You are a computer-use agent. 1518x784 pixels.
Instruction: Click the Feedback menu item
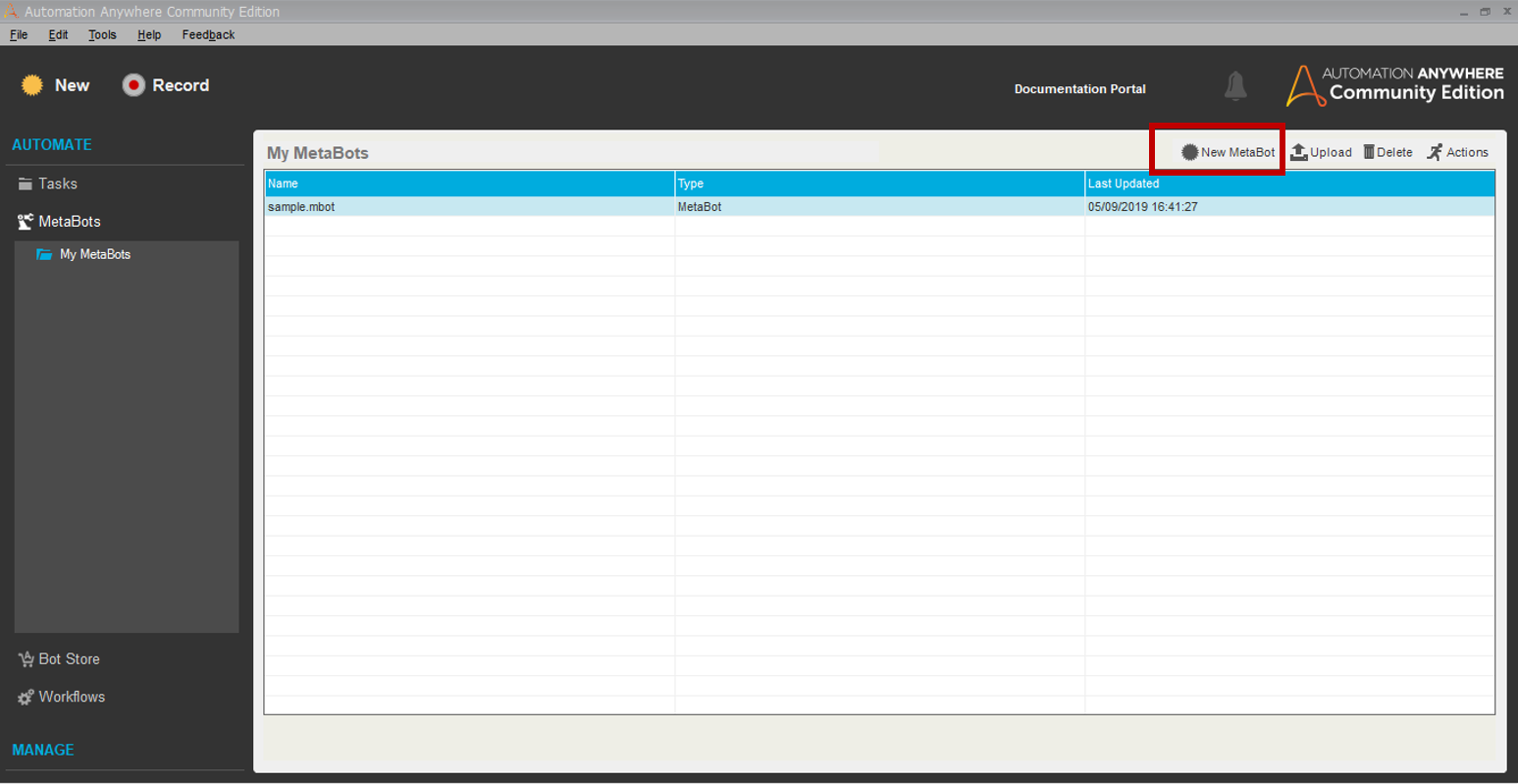pyautogui.click(x=208, y=34)
